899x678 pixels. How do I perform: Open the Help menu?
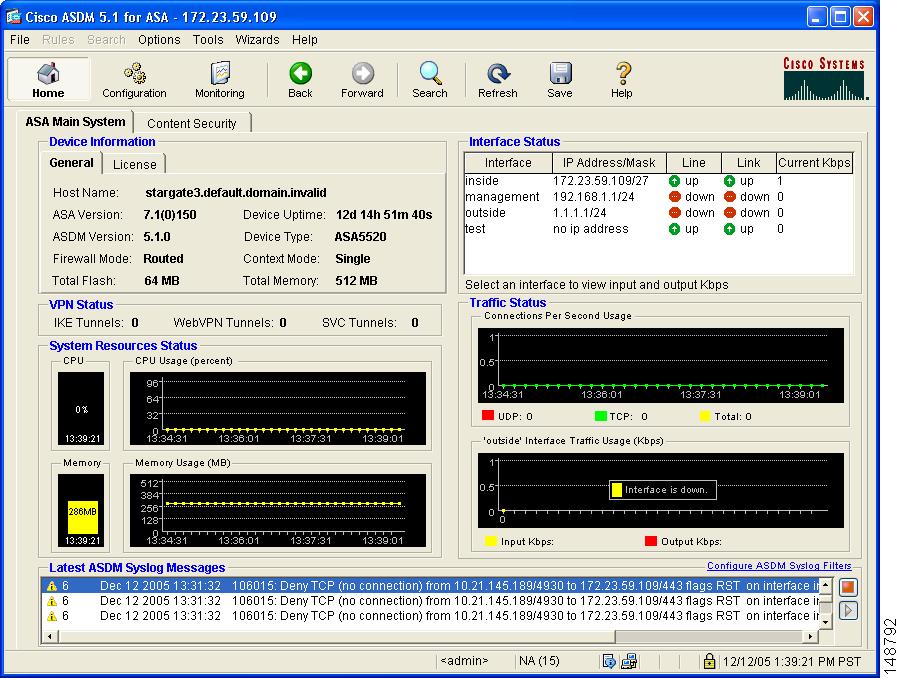(x=304, y=40)
